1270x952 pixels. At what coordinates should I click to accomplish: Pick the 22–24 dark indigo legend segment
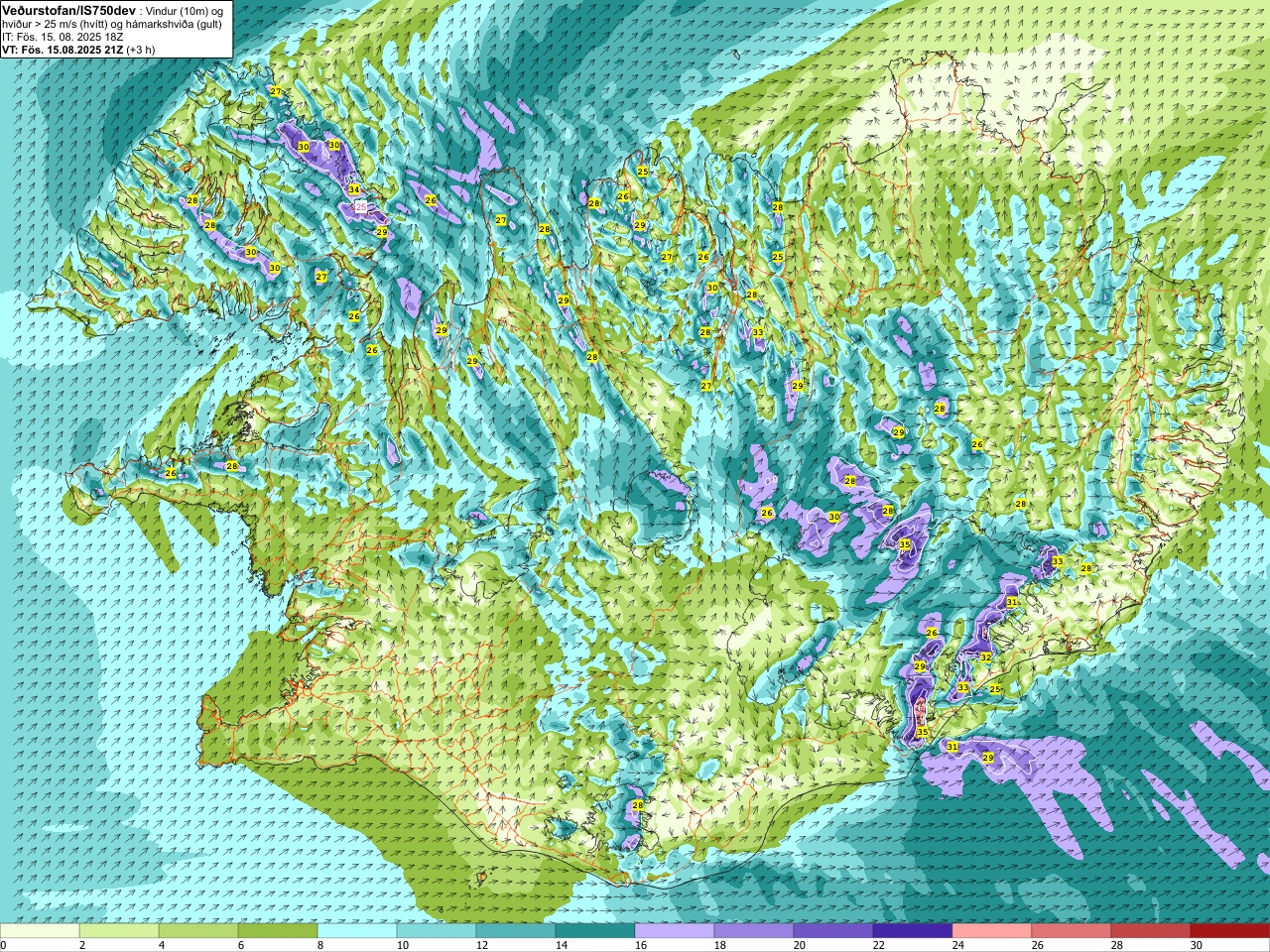(x=913, y=931)
